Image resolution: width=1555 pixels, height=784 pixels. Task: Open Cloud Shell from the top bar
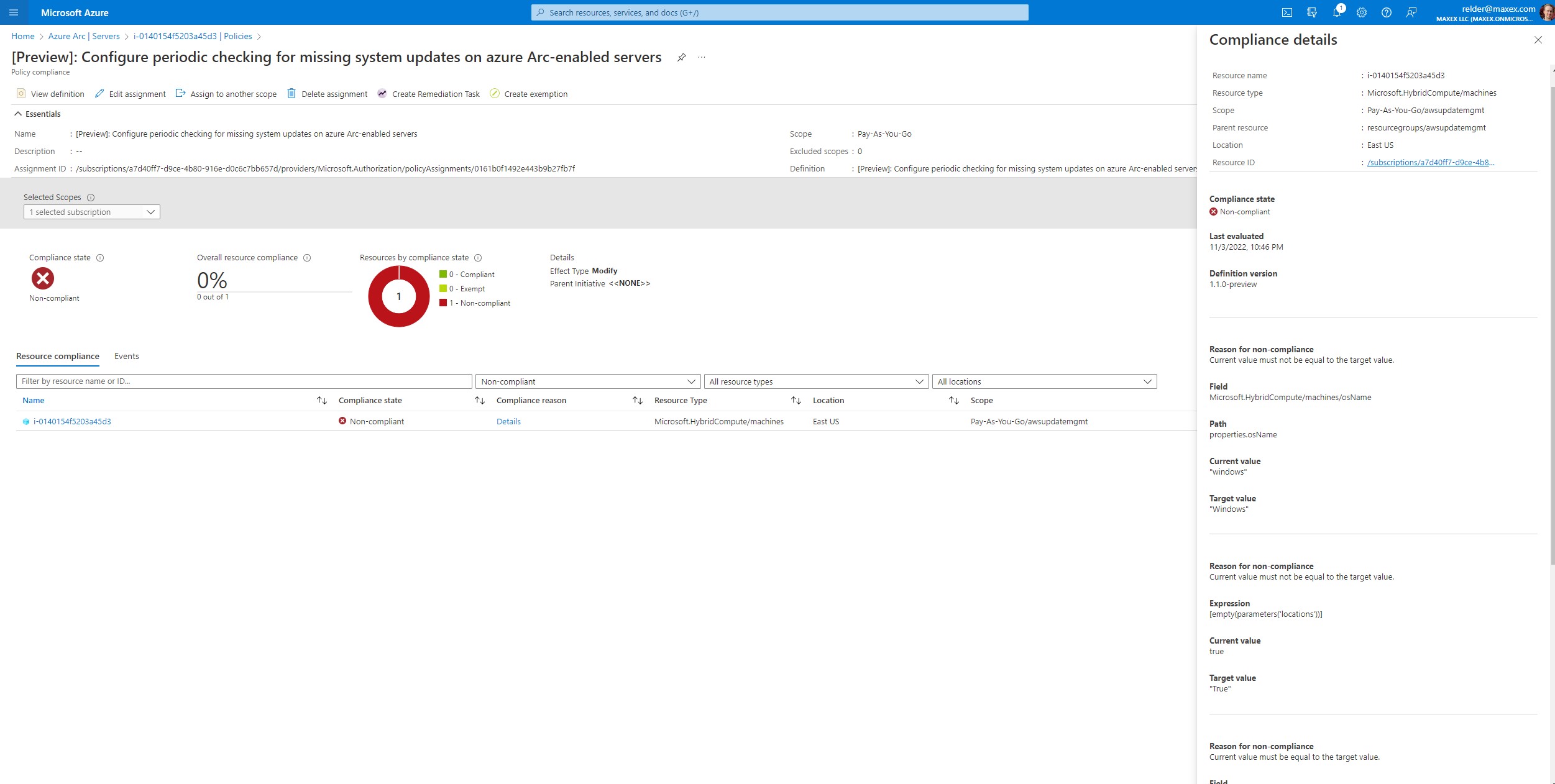1287,12
